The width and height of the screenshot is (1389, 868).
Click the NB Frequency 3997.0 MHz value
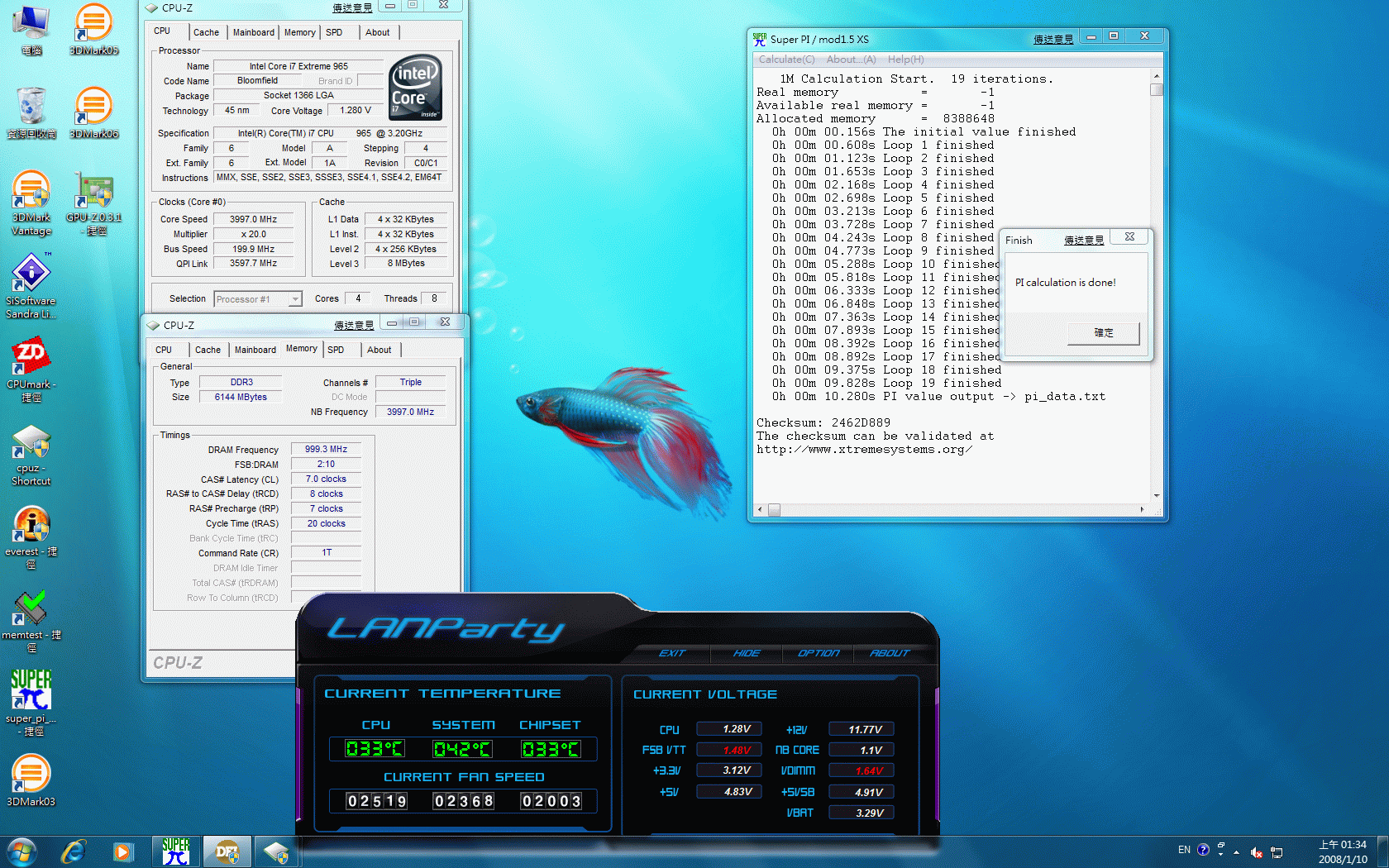[x=410, y=412]
